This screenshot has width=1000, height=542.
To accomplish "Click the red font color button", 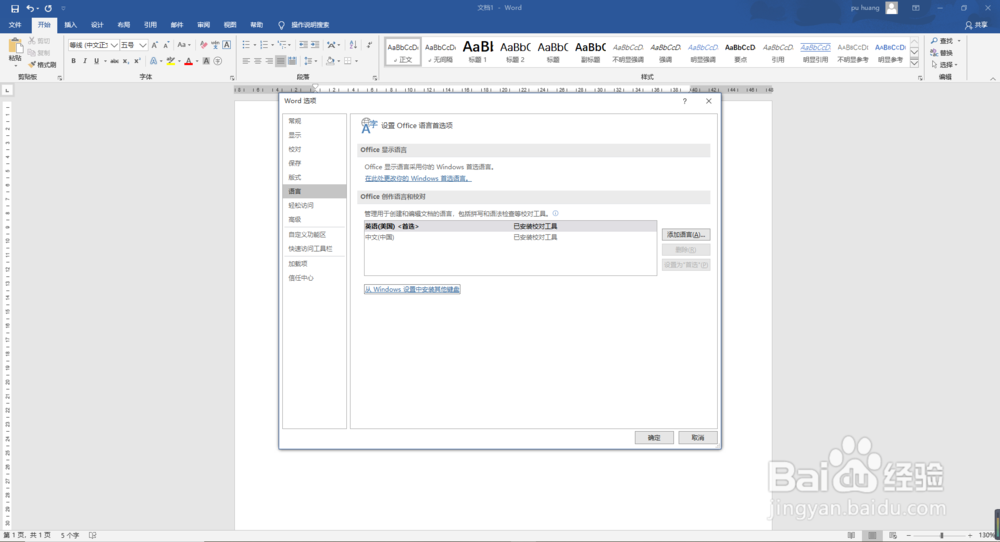I will pos(188,61).
